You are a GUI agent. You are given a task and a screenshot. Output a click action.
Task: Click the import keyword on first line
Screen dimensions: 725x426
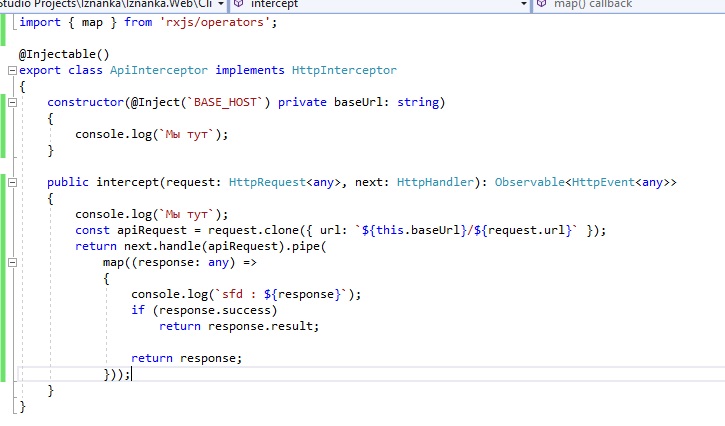coord(40,22)
